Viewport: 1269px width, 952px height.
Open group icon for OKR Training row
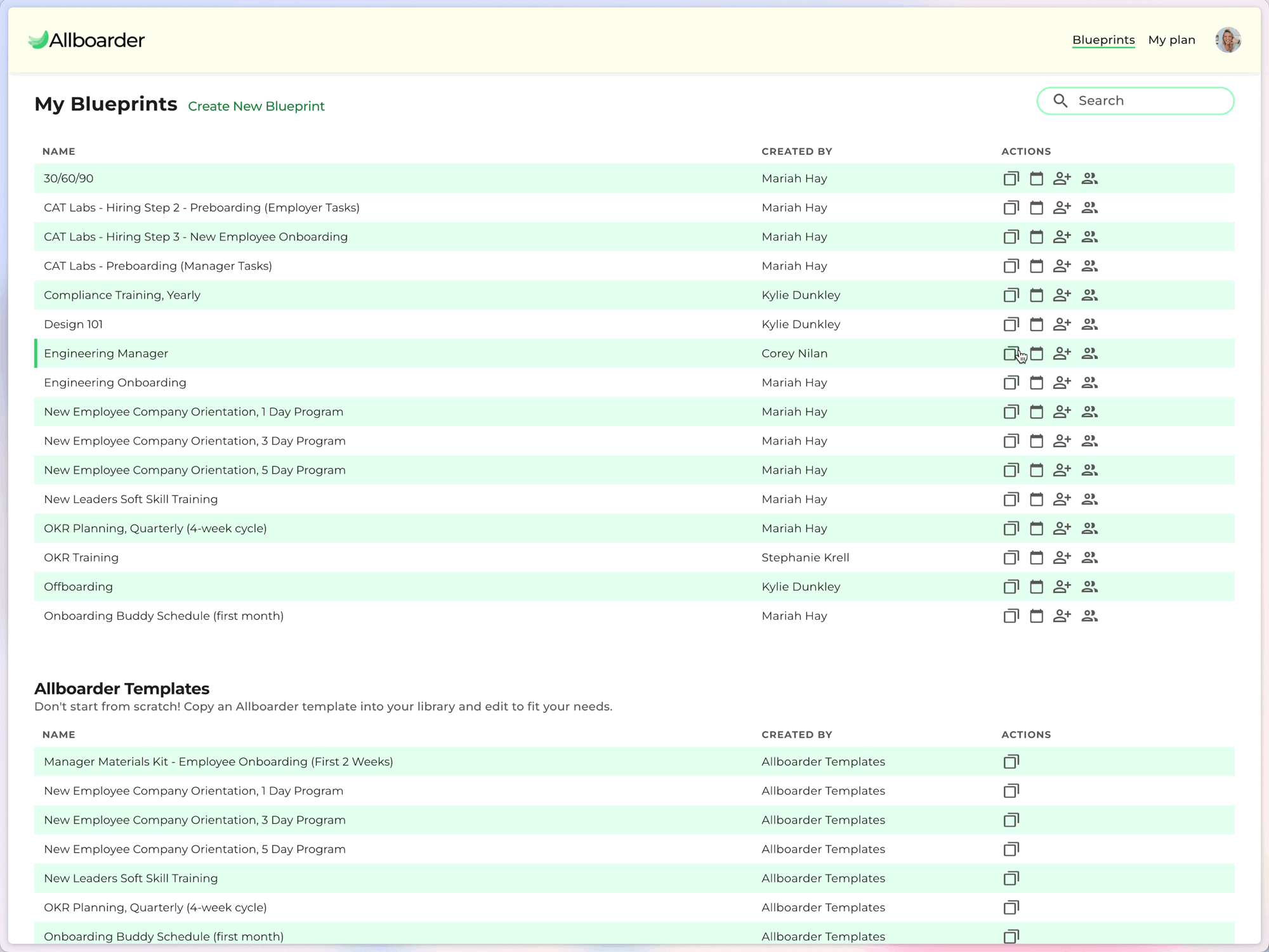click(1089, 558)
